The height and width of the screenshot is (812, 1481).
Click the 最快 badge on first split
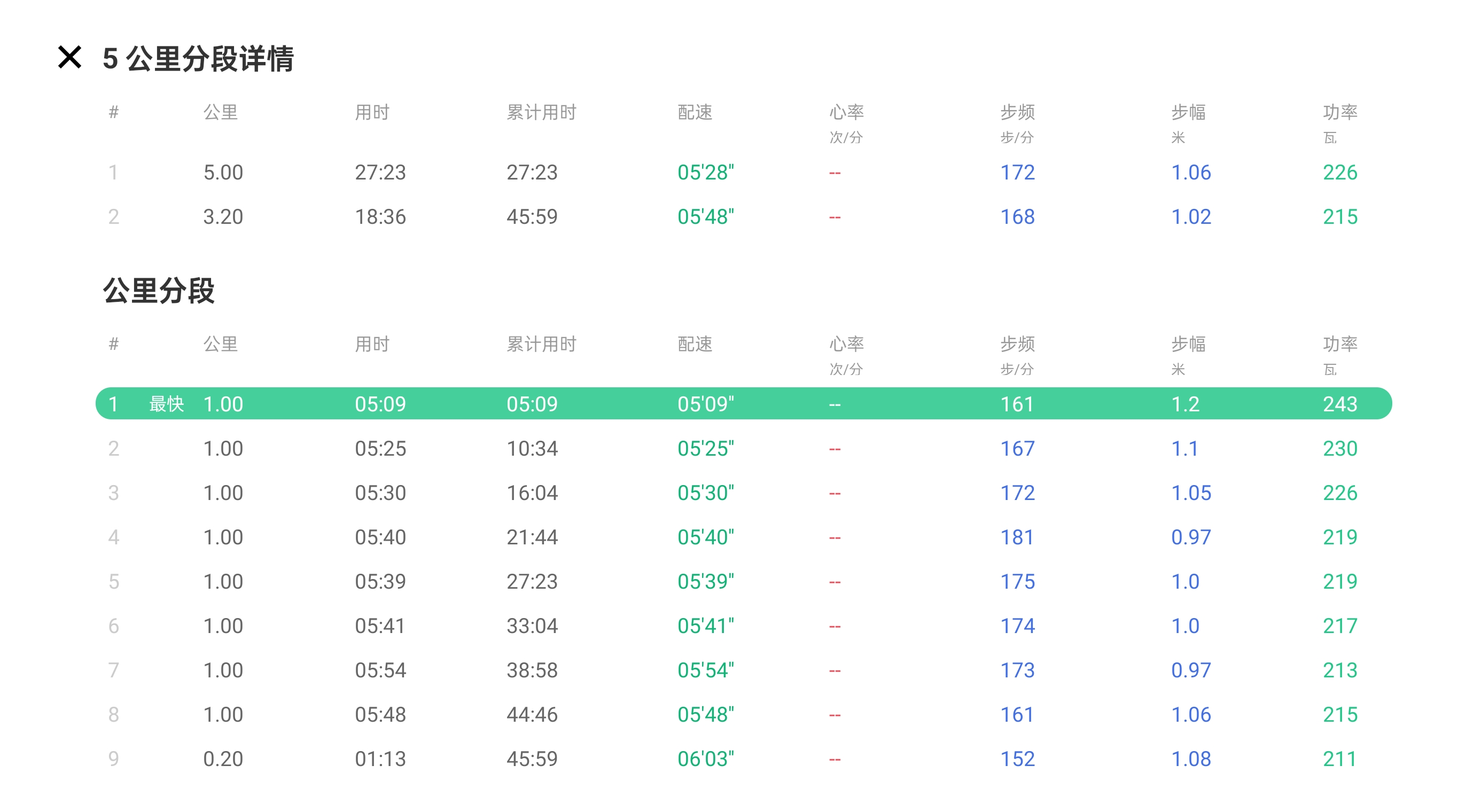pos(166,404)
